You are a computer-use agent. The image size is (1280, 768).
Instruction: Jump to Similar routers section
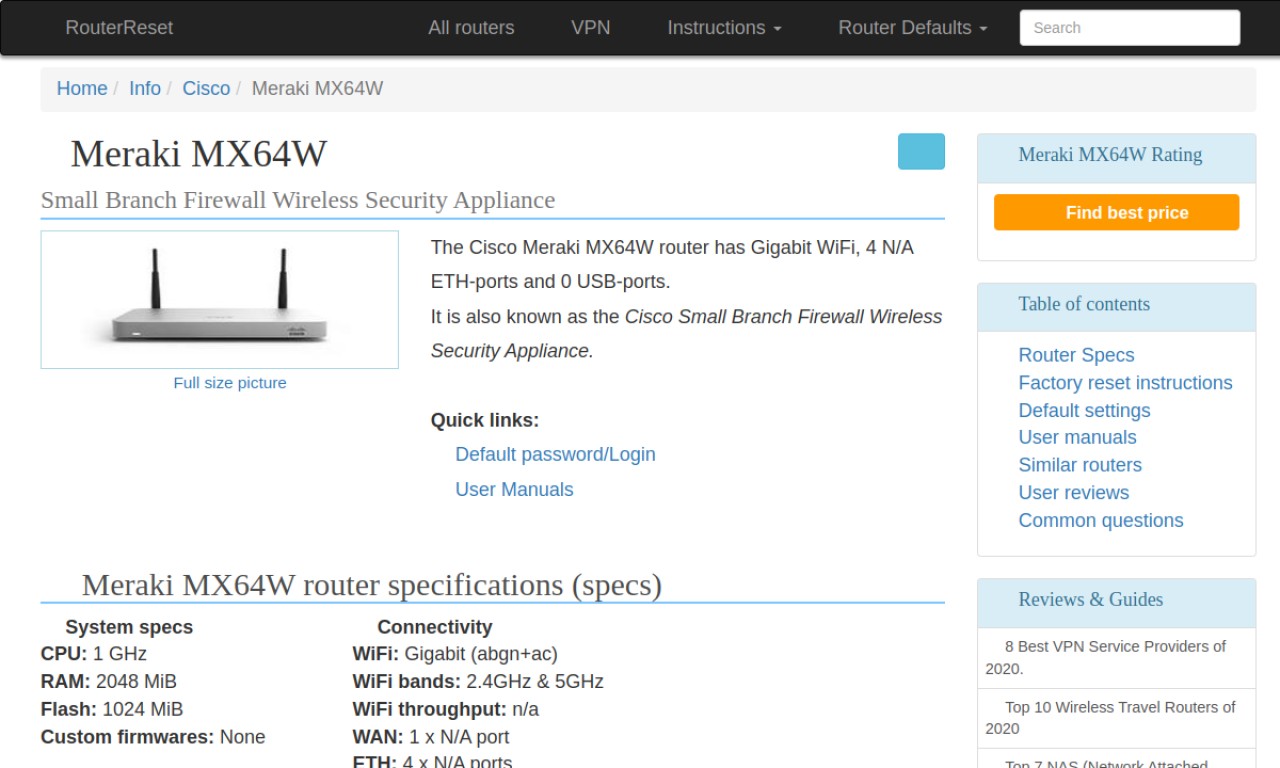[x=1080, y=465]
